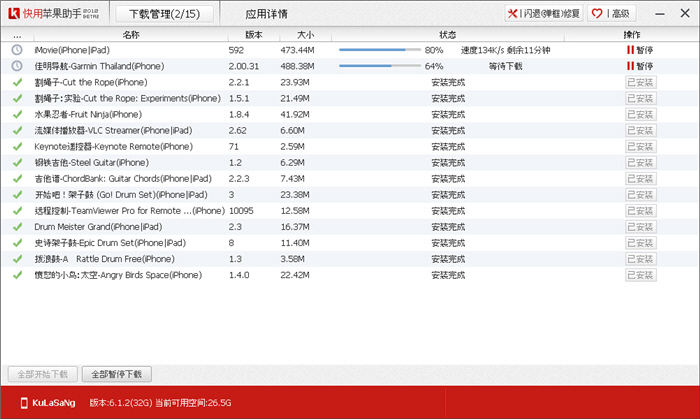Click 已安装 button for Drum Meister Grand
Image resolution: width=700 pixels, height=419 pixels.
pos(641,227)
